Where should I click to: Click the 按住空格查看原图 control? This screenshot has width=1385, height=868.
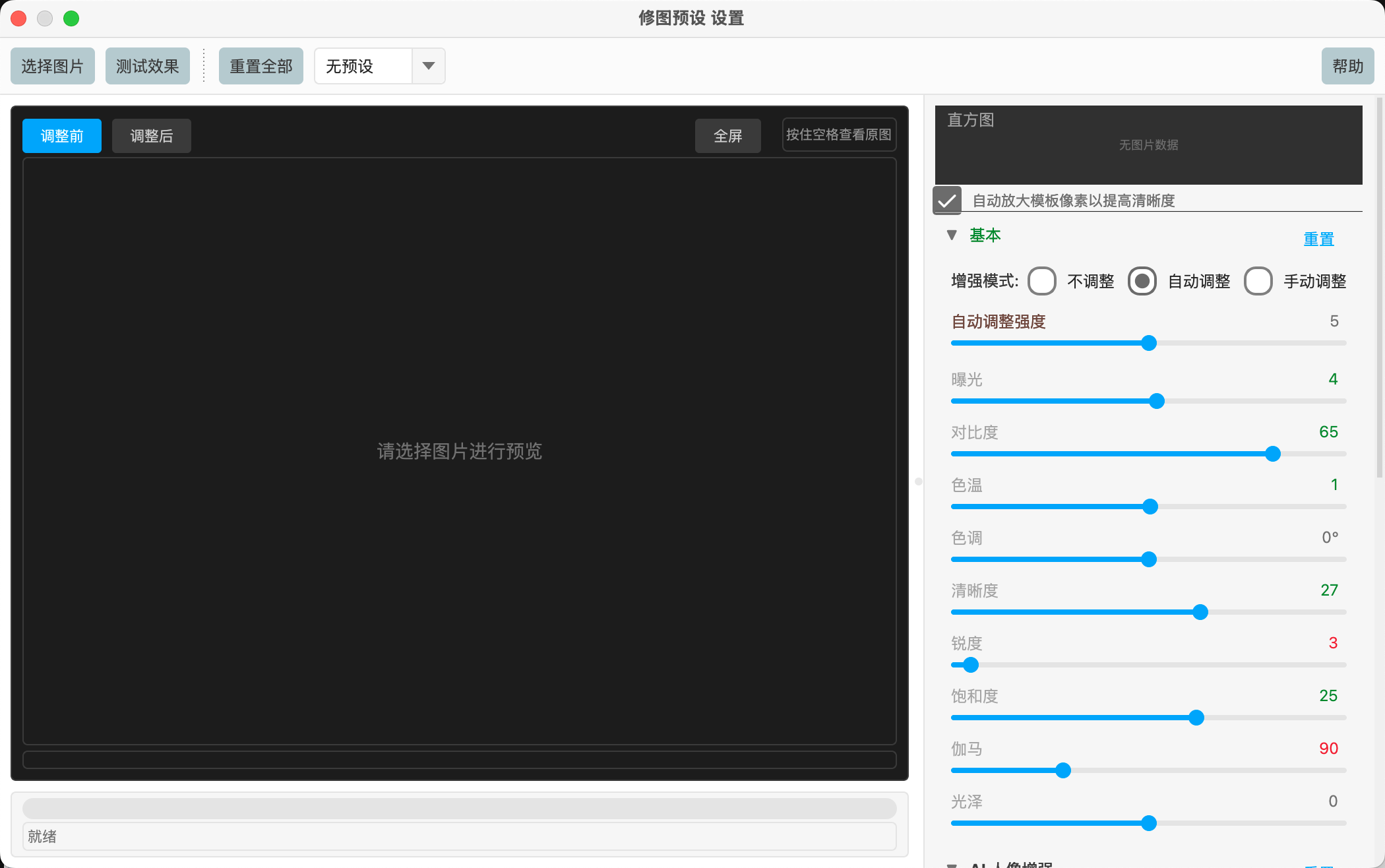point(838,134)
